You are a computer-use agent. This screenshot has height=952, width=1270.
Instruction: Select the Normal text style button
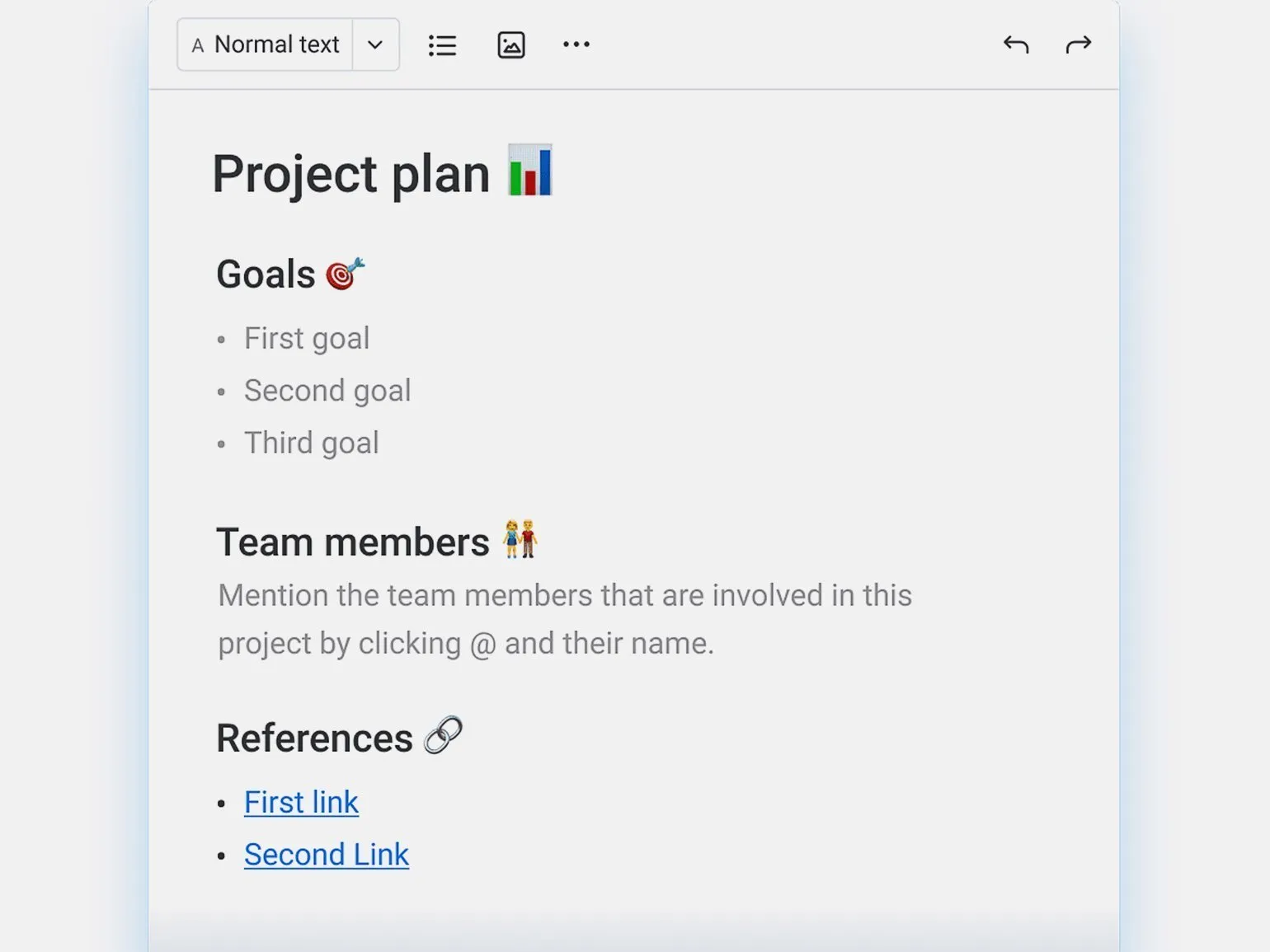click(266, 45)
